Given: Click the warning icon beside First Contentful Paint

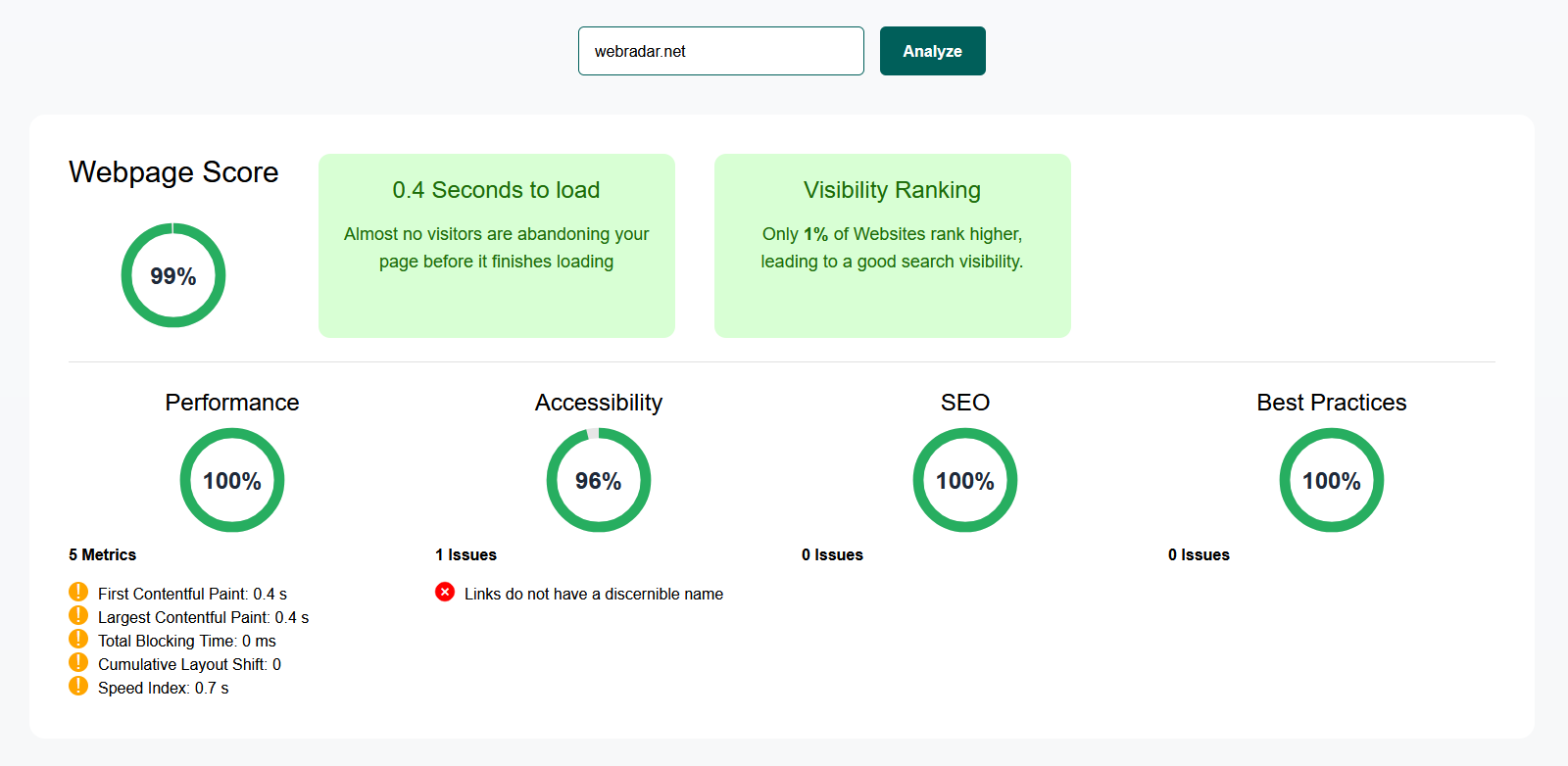Looking at the screenshot, I should click(78, 592).
